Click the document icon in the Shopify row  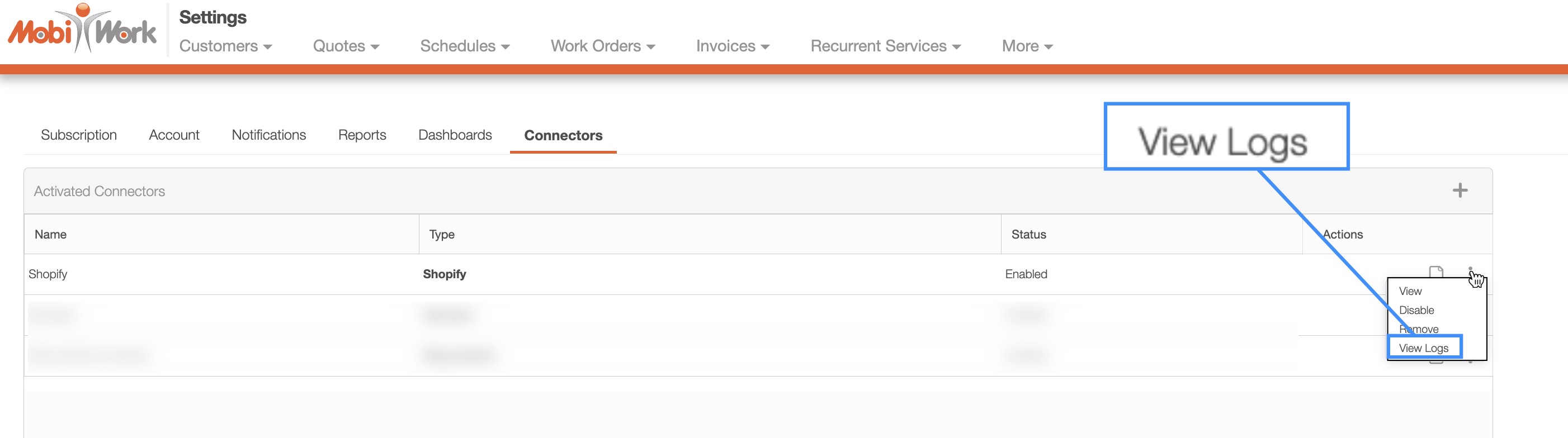[1436, 271]
